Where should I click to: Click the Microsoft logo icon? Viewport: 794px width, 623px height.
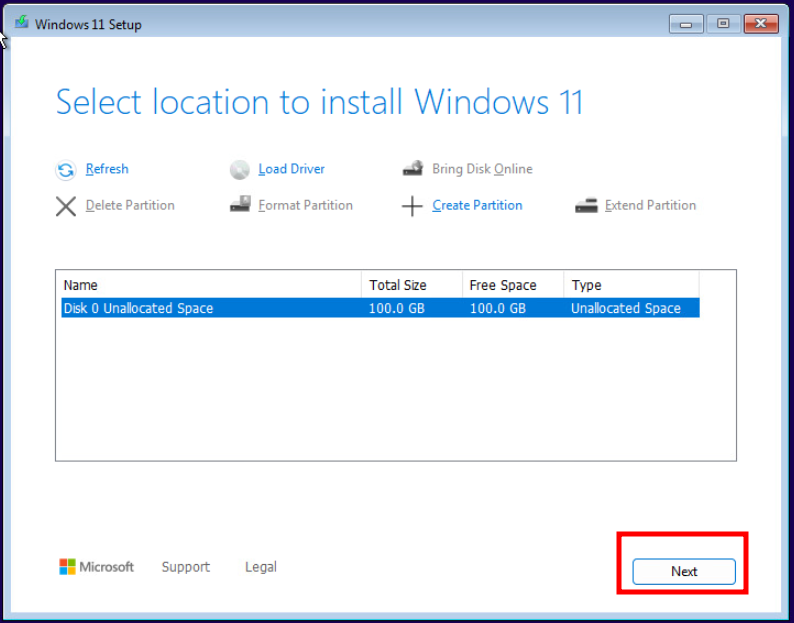67,567
